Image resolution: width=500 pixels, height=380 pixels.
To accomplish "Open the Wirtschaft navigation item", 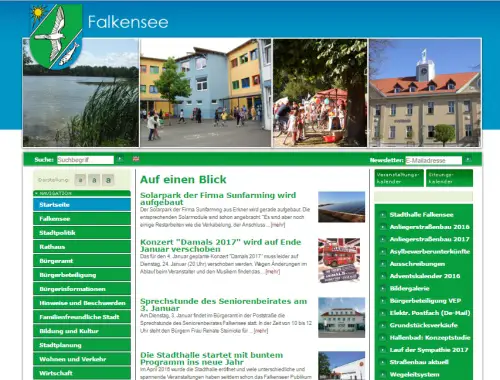I will point(82,373).
